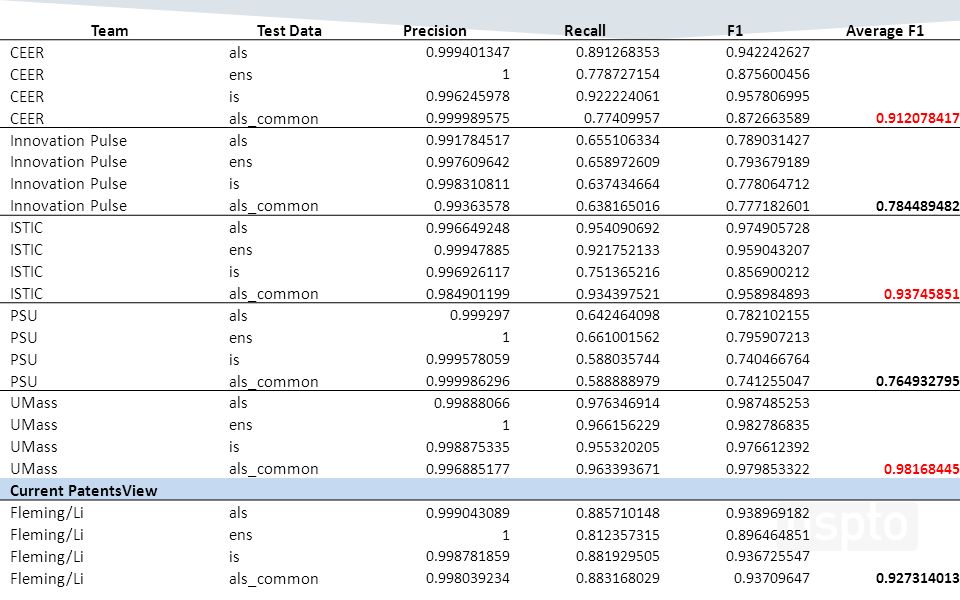Select recall value 0.661001562
The image size is (960, 600).
618,337
